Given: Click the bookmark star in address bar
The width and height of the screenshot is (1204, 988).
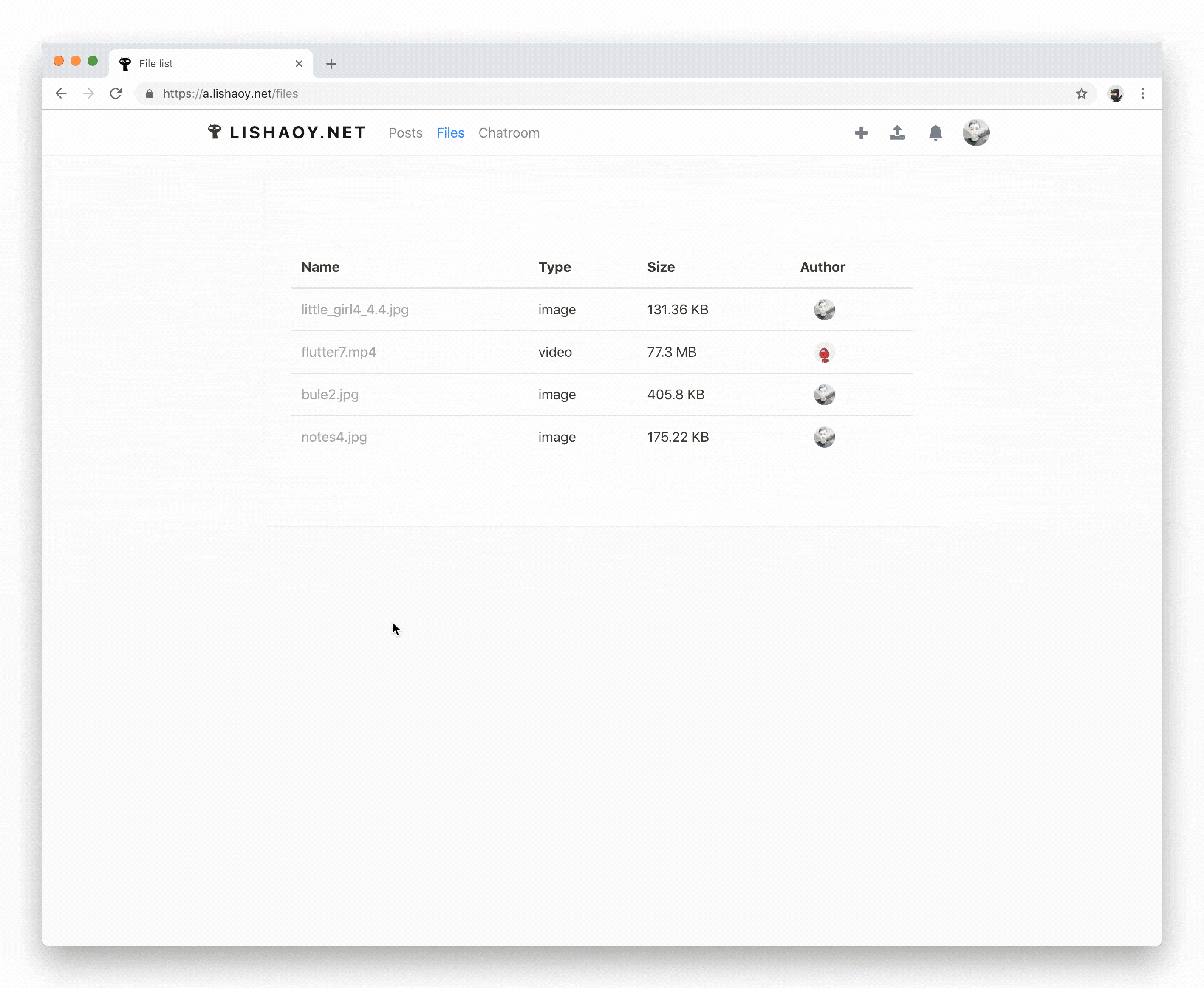Looking at the screenshot, I should click(x=1081, y=94).
